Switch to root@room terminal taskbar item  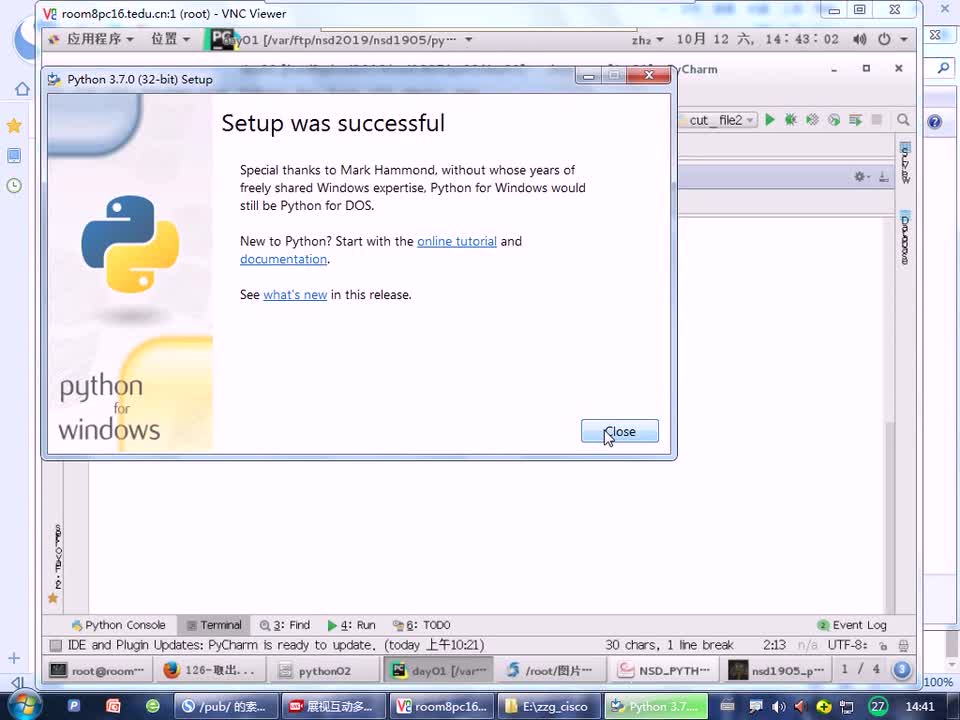coord(96,670)
